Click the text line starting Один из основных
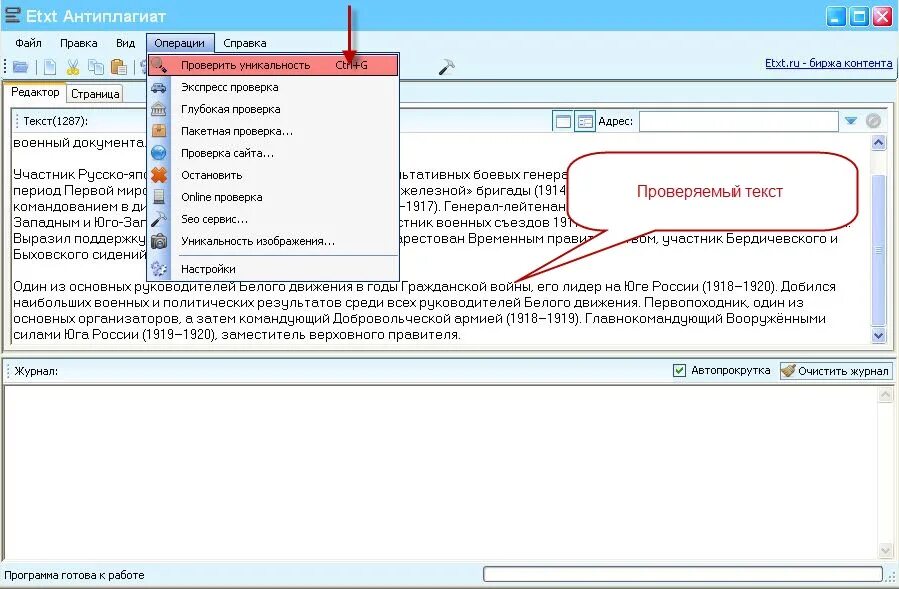The image size is (899, 589). coord(424,286)
